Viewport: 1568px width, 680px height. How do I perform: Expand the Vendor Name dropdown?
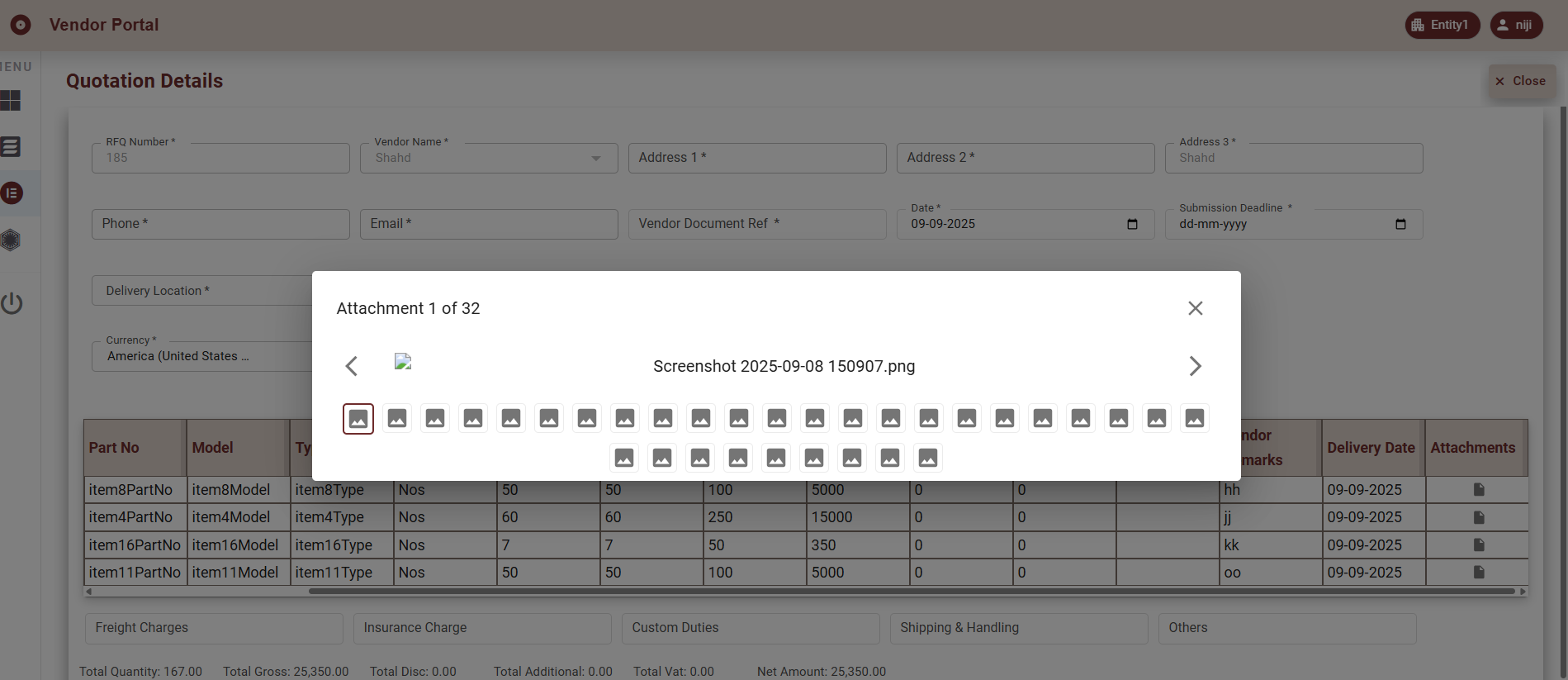[x=595, y=159]
